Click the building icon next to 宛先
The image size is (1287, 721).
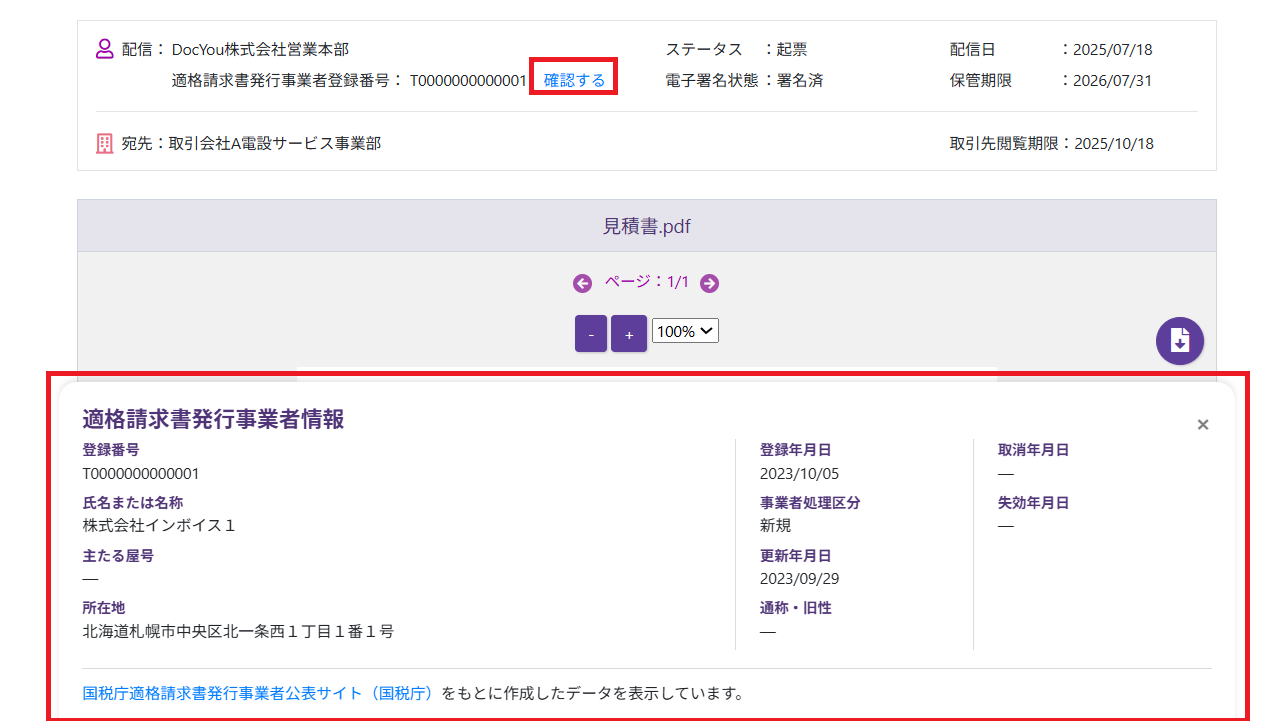point(105,144)
